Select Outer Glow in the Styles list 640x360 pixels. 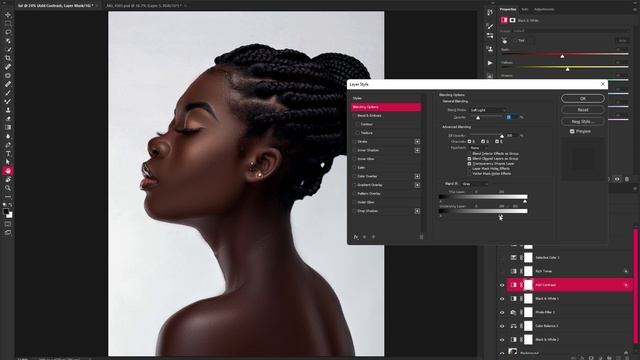pos(366,202)
